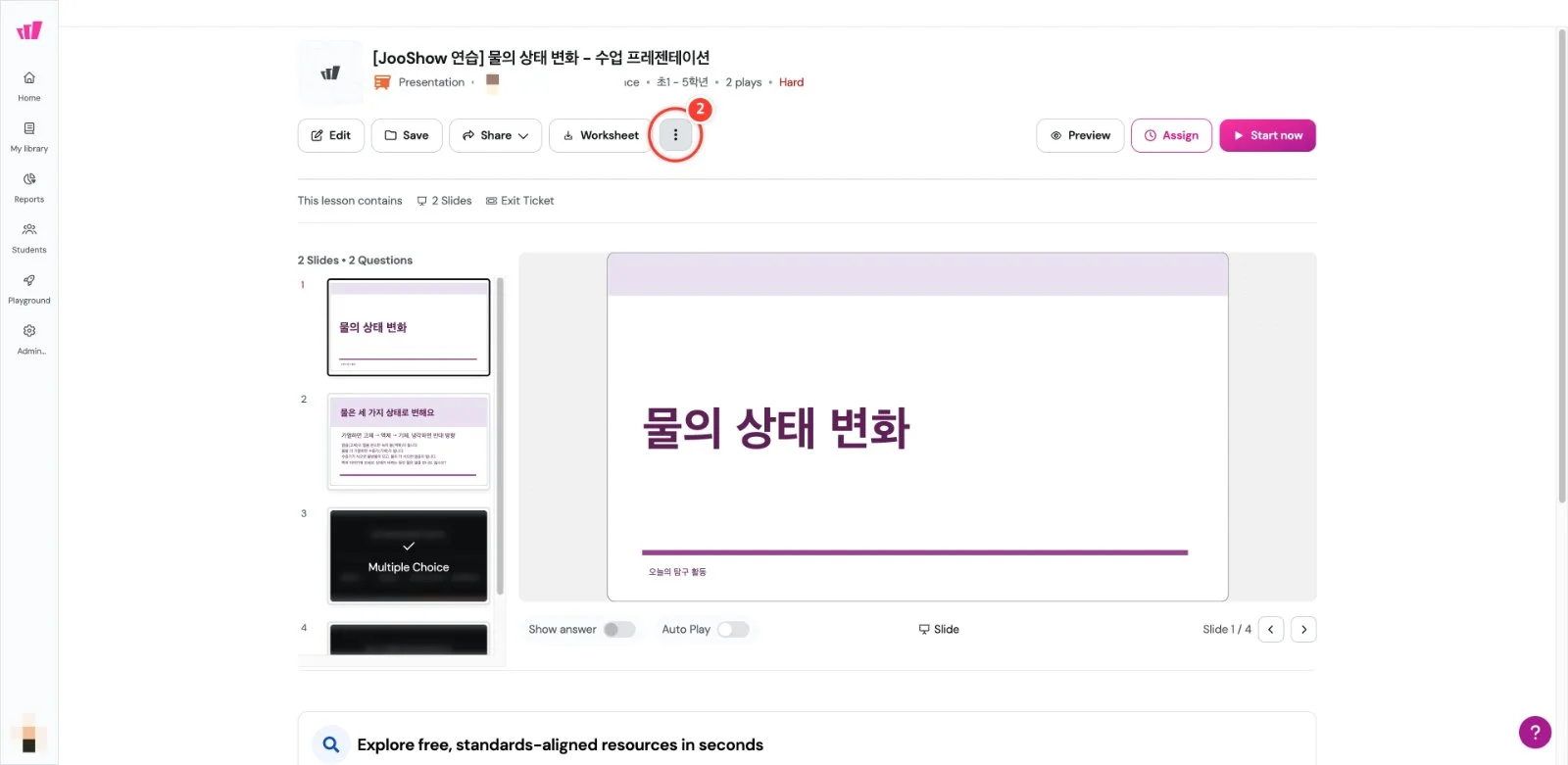This screenshot has width=1568, height=765.
Task: Click the Edit button
Action: pyautogui.click(x=331, y=135)
